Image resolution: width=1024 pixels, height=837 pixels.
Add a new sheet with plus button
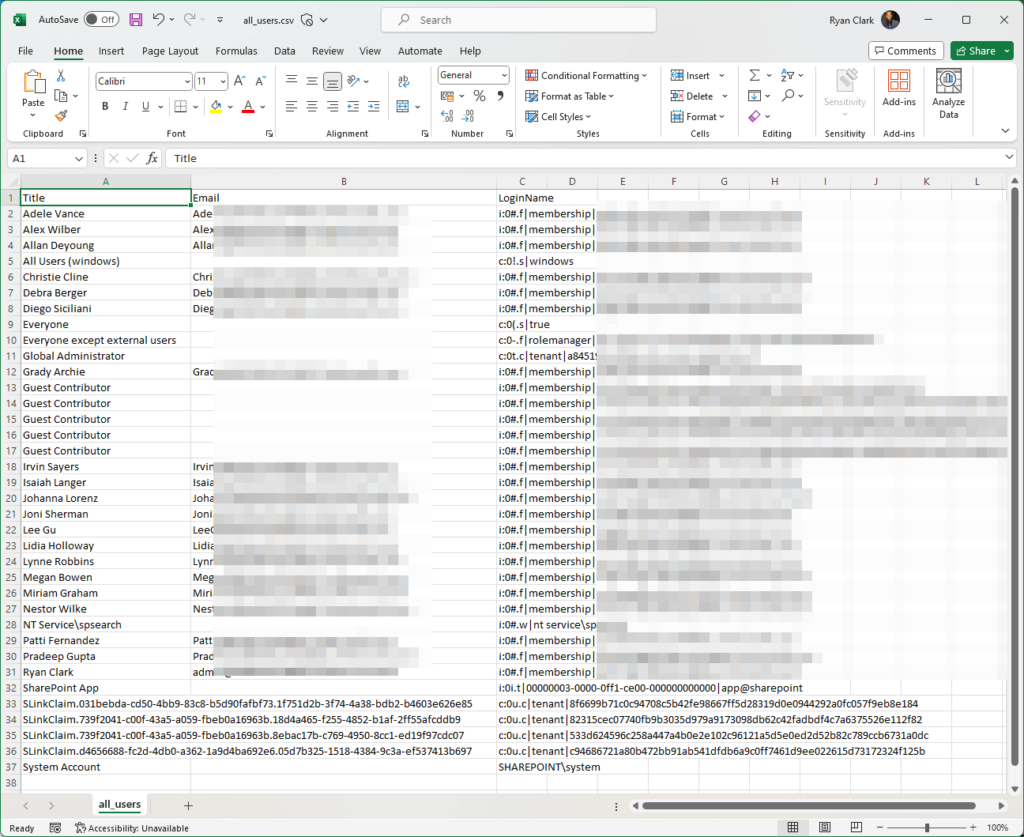pyautogui.click(x=188, y=805)
